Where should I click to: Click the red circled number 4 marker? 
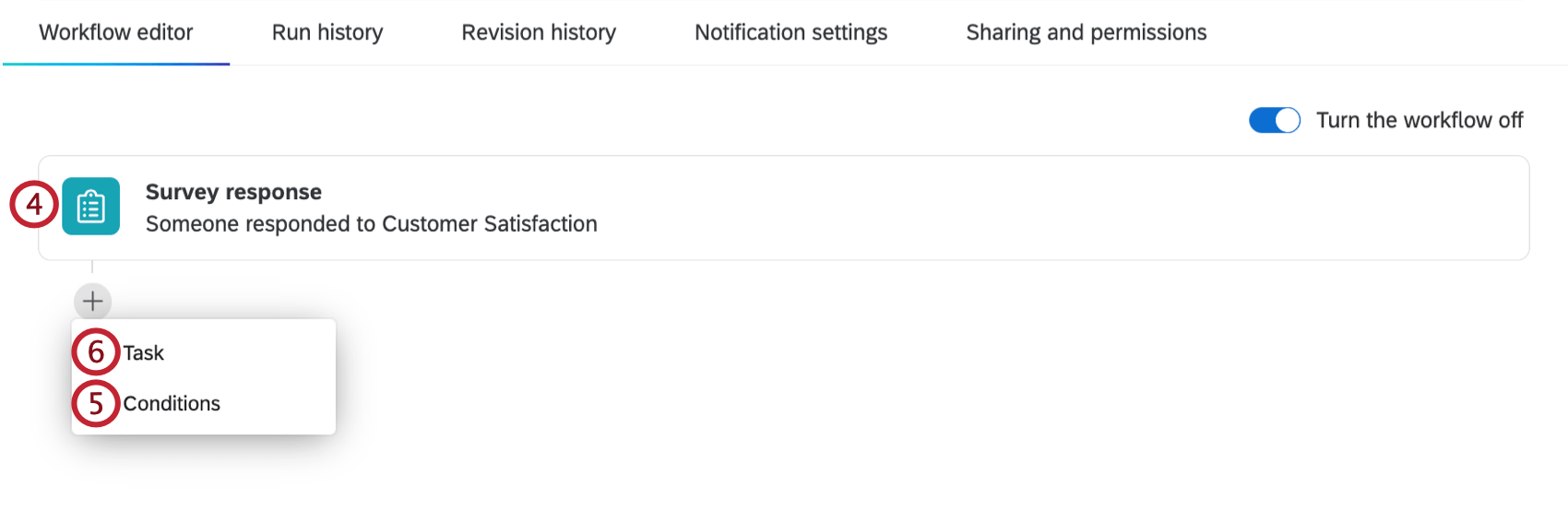pos(34,204)
